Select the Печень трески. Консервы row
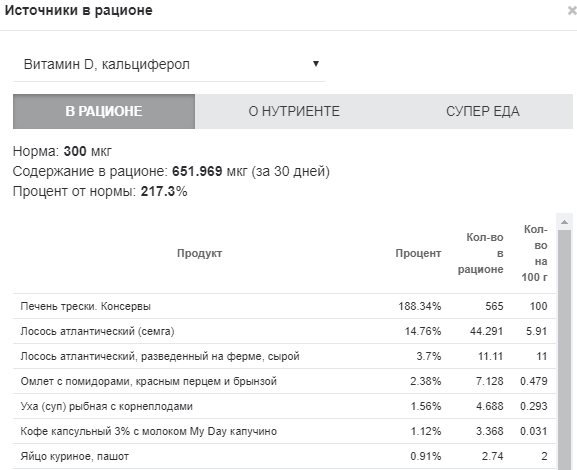 (x=284, y=306)
